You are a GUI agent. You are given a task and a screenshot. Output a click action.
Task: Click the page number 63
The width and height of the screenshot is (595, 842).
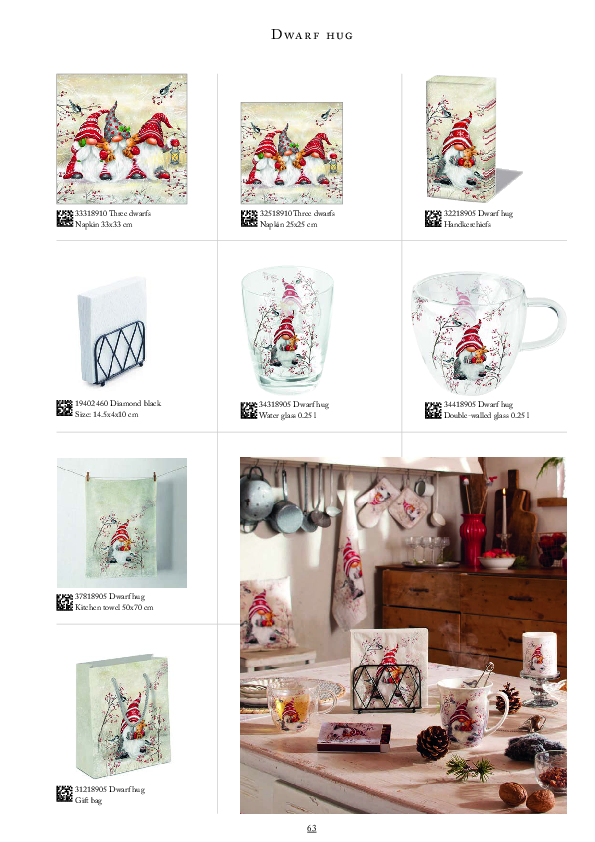point(311,828)
